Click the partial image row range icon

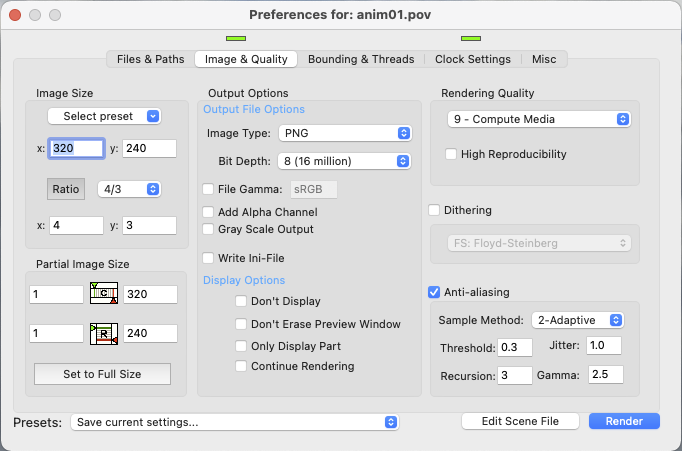click(x=104, y=334)
